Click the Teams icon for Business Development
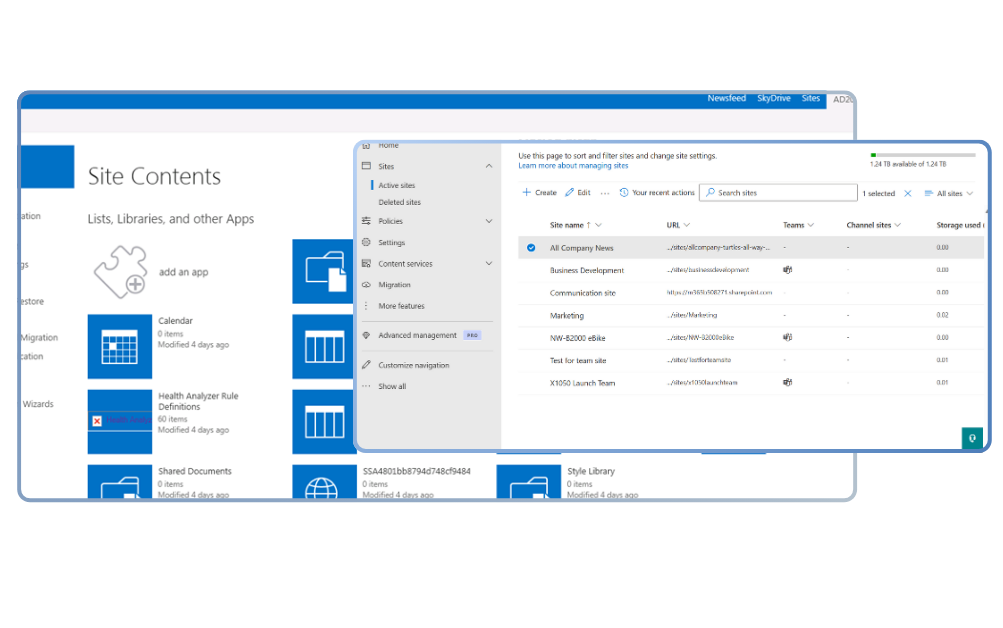 788,270
